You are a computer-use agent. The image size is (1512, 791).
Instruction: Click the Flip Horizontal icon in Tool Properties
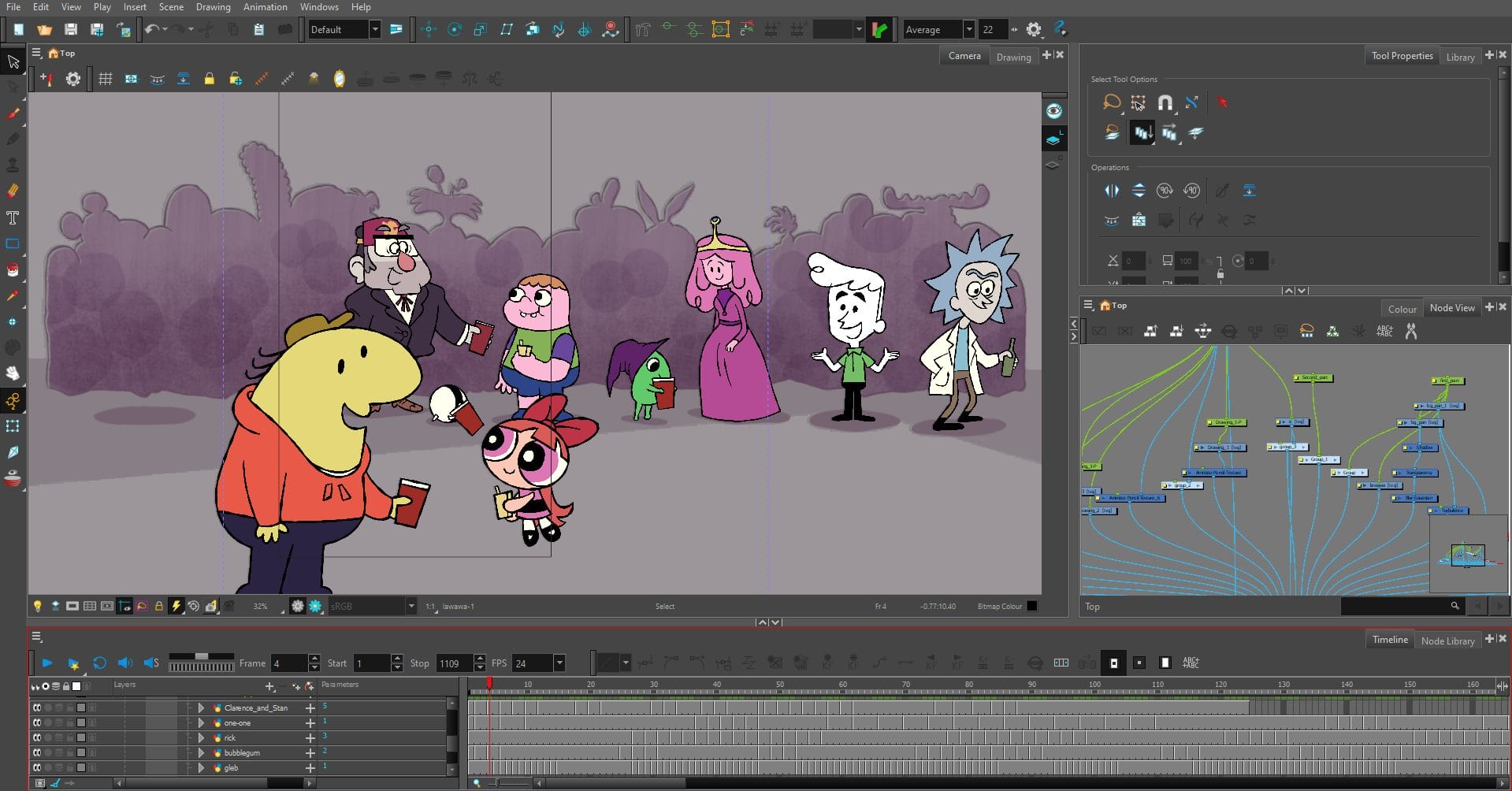[x=1113, y=190]
